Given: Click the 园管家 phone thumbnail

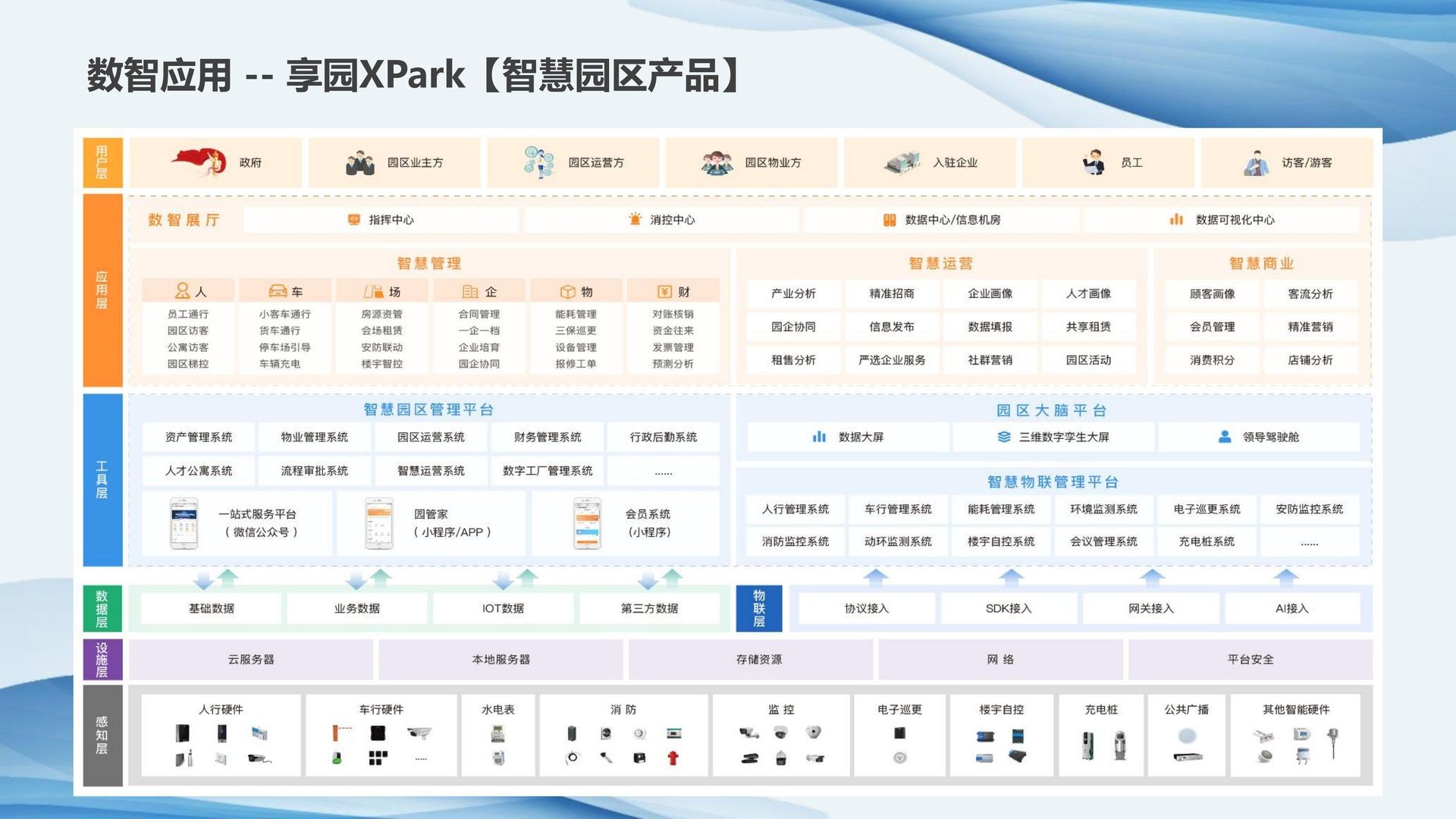Looking at the screenshot, I should 379,523.
